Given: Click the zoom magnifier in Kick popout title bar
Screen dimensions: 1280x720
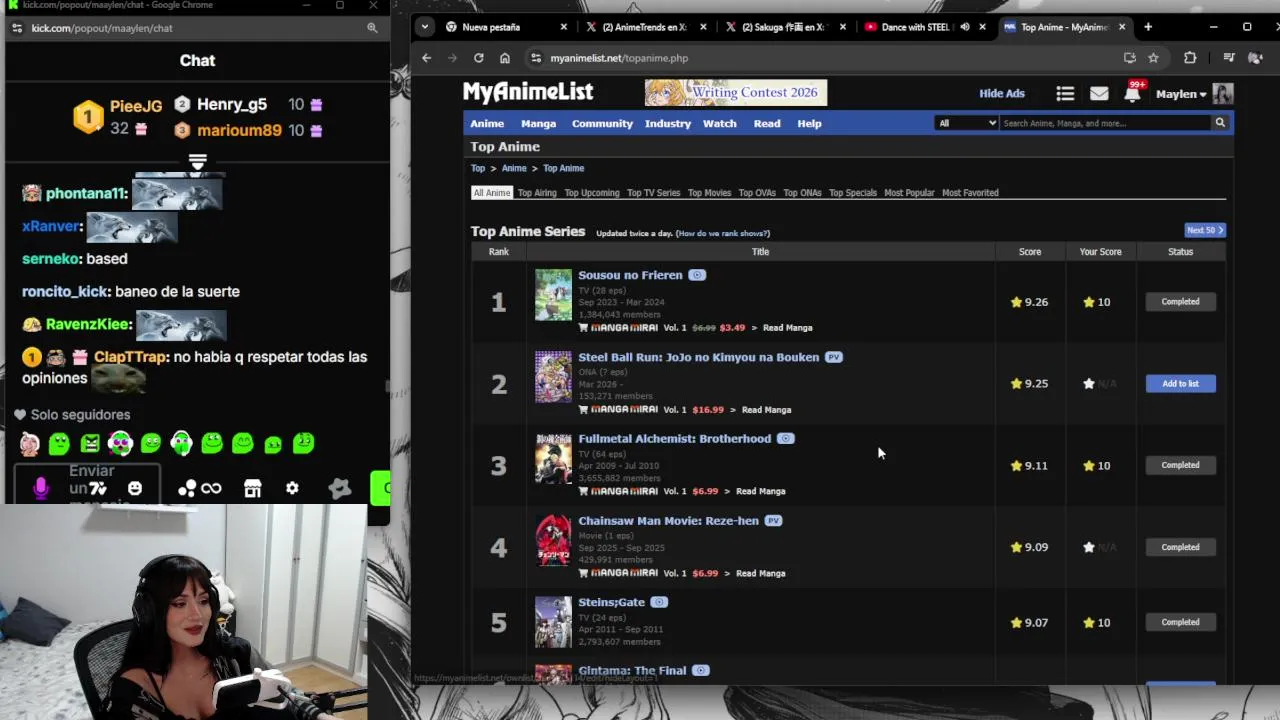Looking at the screenshot, I should pos(372,28).
